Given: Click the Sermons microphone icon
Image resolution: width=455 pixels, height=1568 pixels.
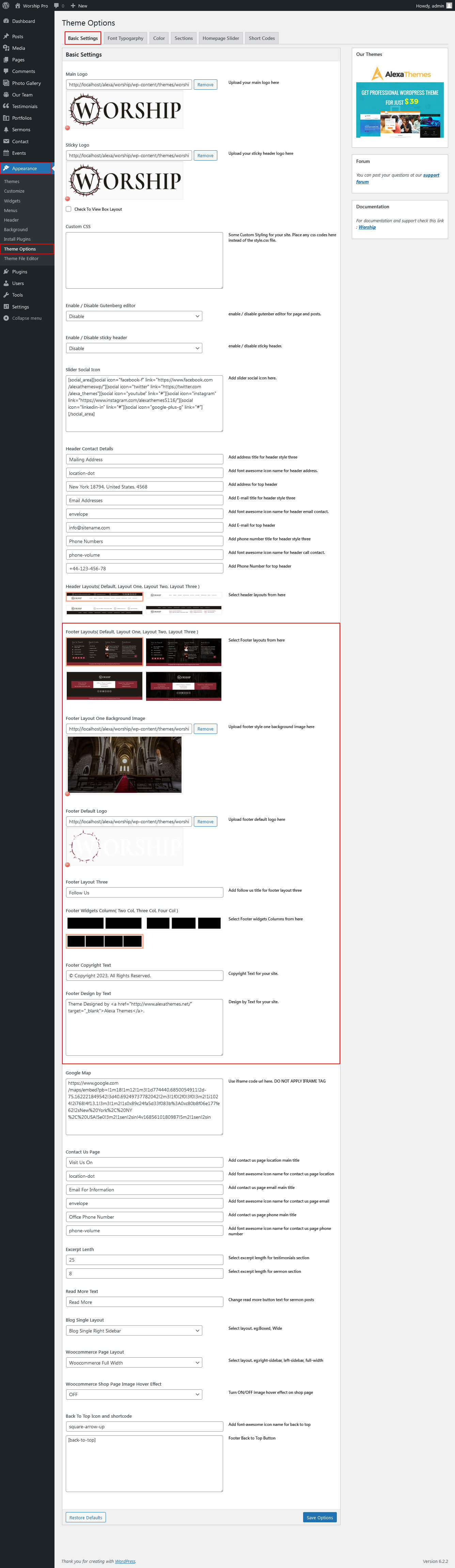Looking at the screenshot, I should click(6, 130).
